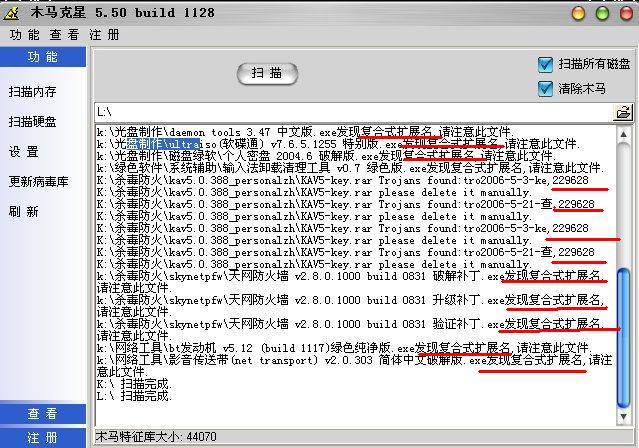
Task: Choose 扫描硬盘 in the sidebar
Action: point(33,121)
